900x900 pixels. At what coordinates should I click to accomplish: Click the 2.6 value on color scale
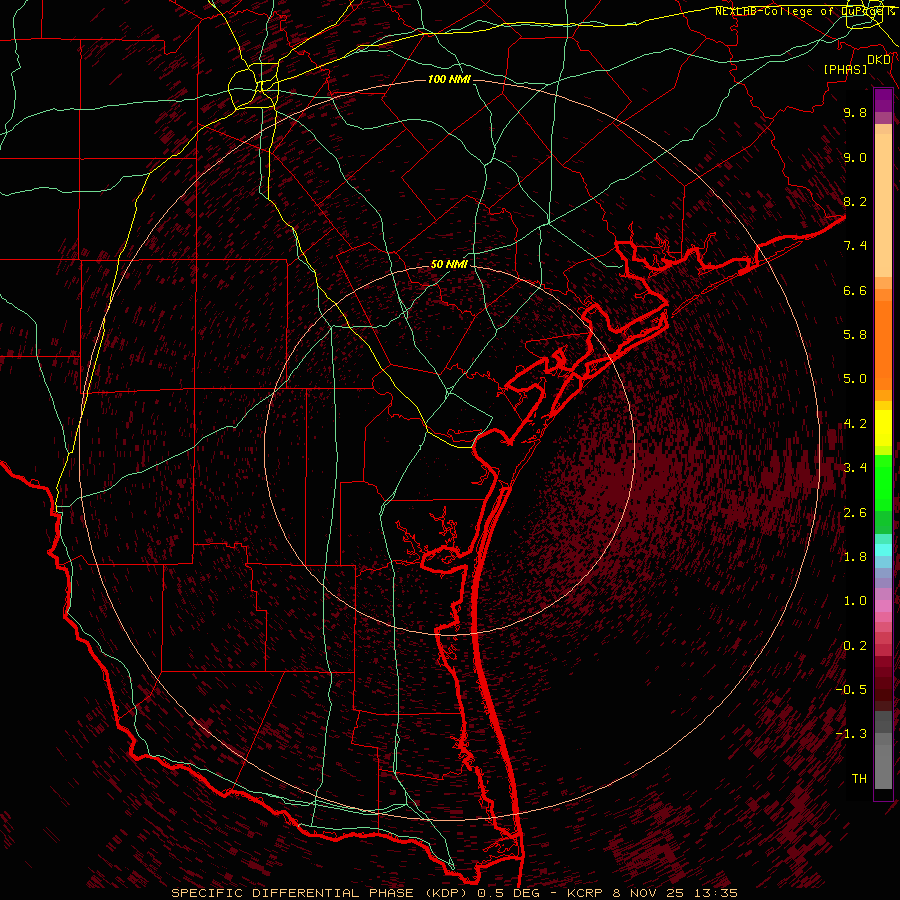(x=855, y=513)
